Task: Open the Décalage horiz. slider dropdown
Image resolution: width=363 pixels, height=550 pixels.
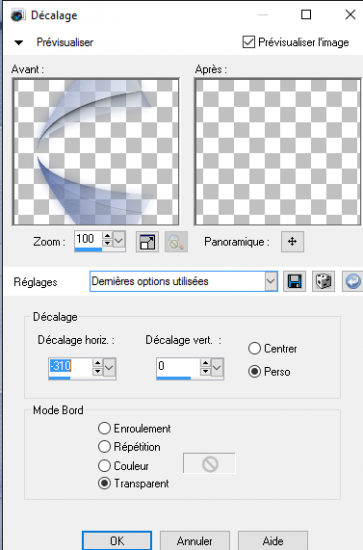Action: 109,368
